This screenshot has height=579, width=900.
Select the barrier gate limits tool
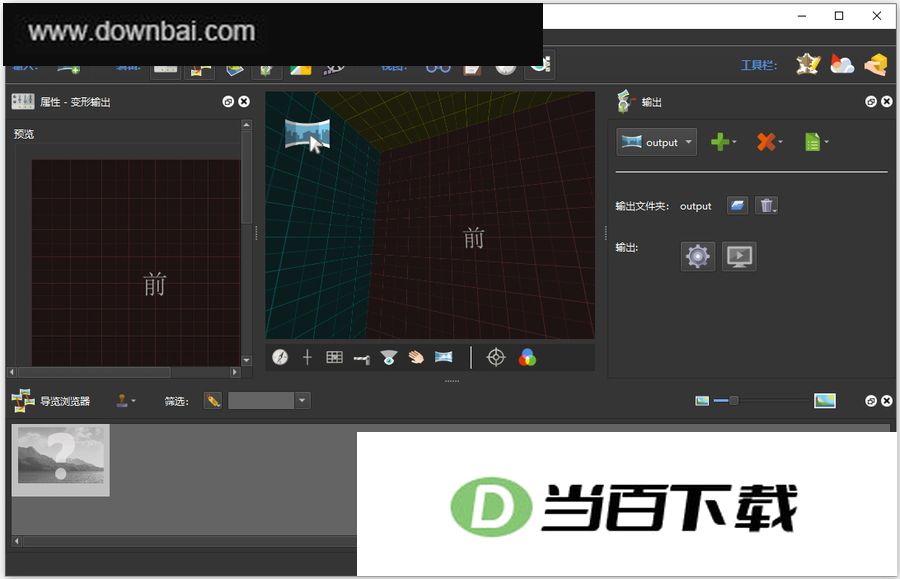point(362,359)
